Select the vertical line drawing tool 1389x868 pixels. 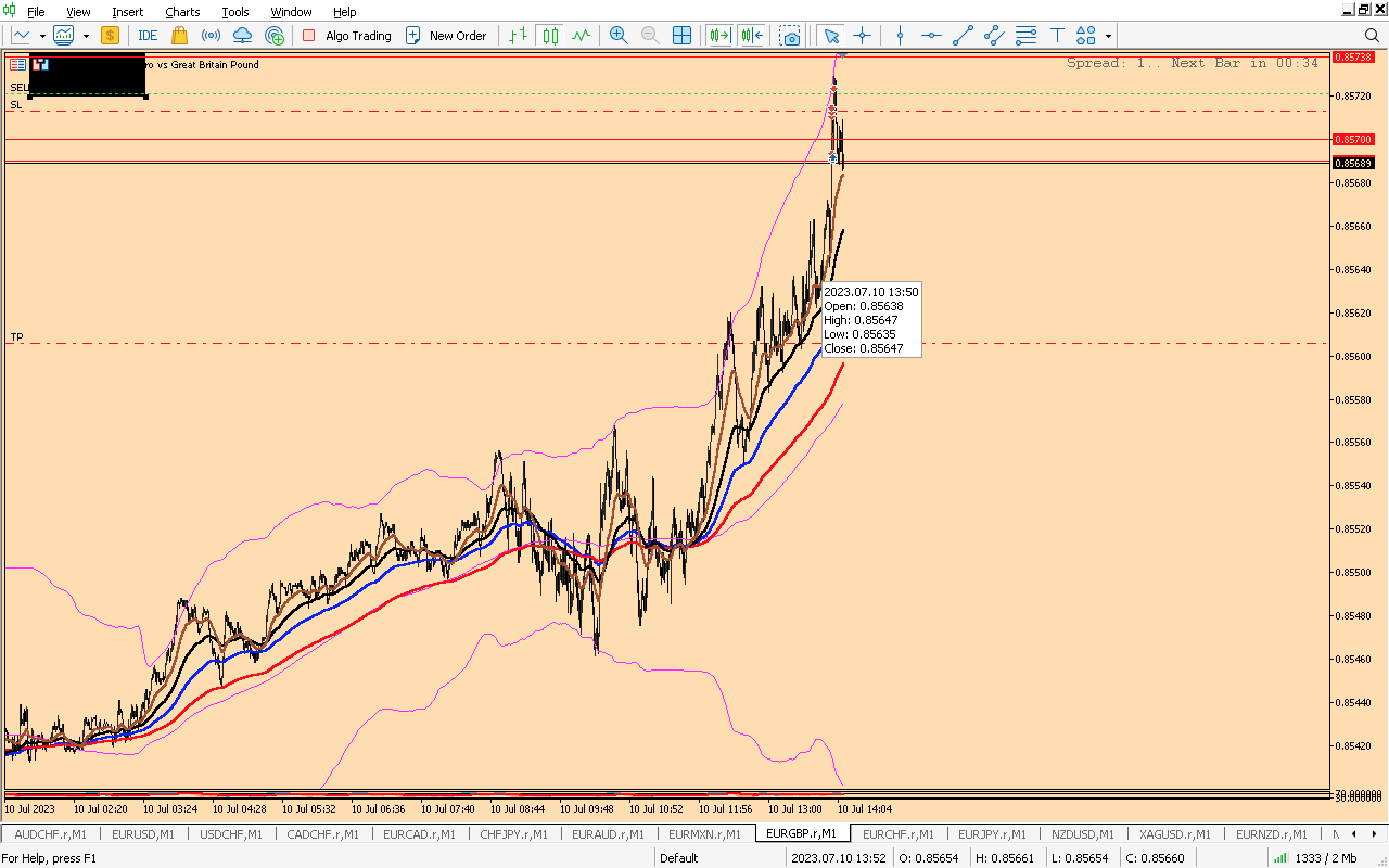click(900, 36)
